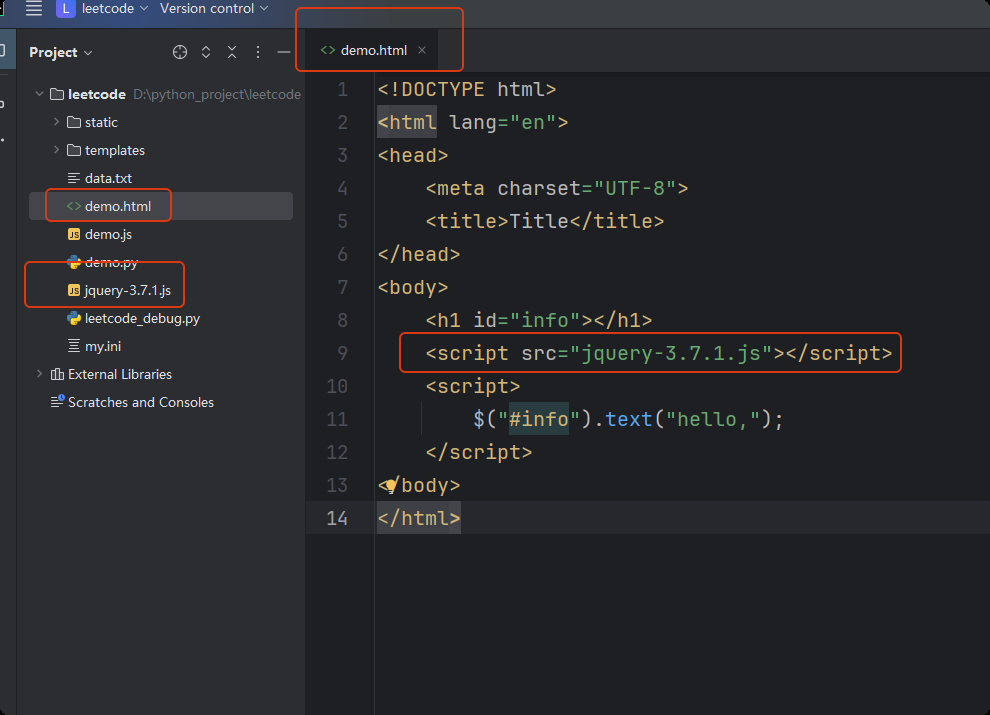The height and width of the screenshot is (715, 990).
Task: Click the leetcode project 'L' badge icon
Action: point(66,8)
